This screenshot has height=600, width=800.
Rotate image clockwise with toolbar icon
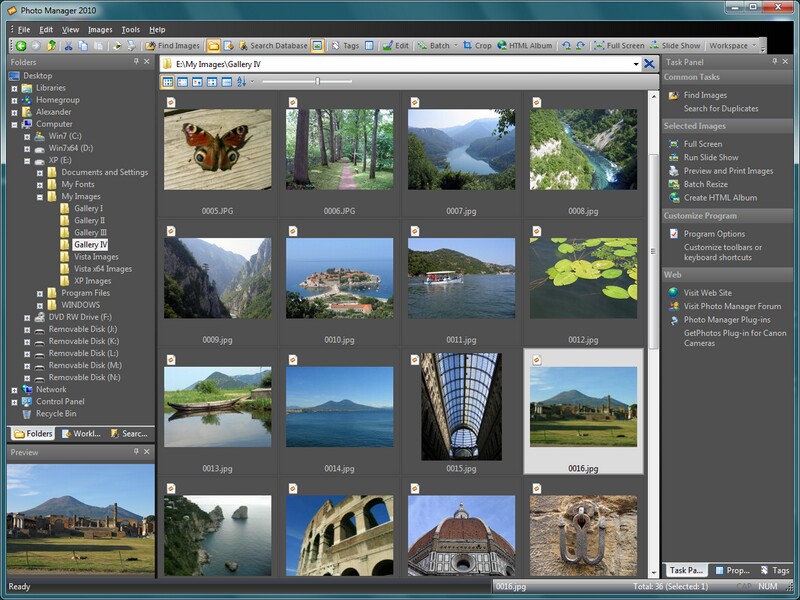[x=581, y=45]
